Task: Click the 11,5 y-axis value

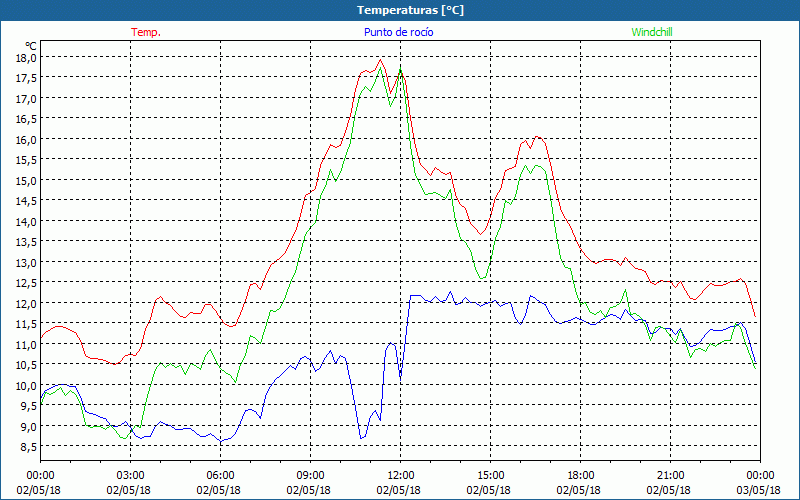Action: (x=26, y=324)
